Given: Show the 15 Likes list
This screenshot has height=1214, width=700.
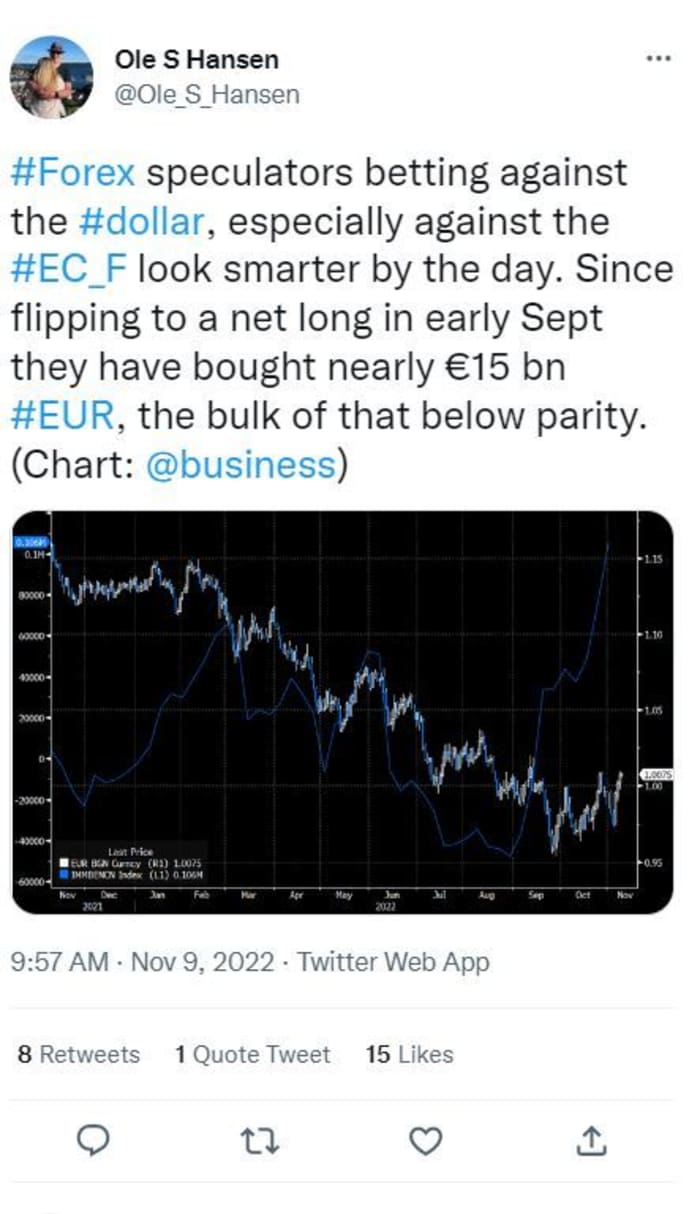Looking at the screenshot, I should pos(409,1054).
